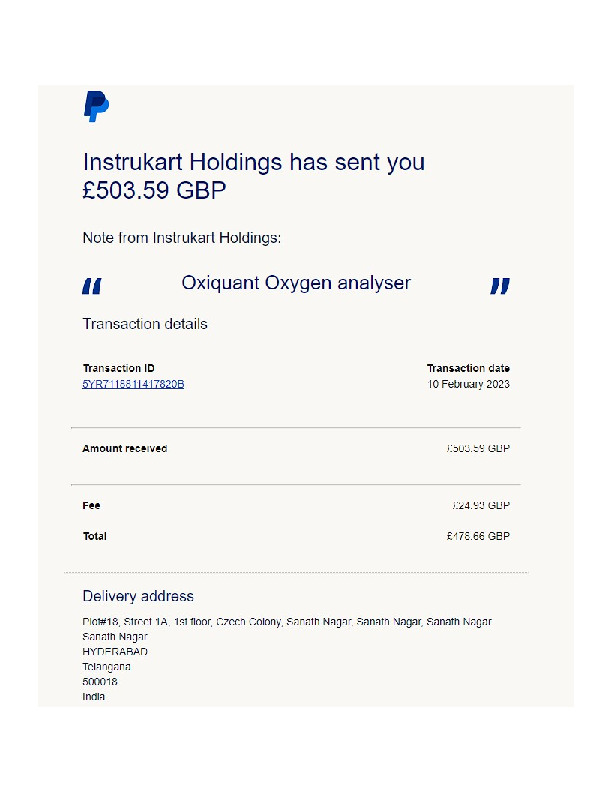Click the amount received value in GBP

click(478, 449)
